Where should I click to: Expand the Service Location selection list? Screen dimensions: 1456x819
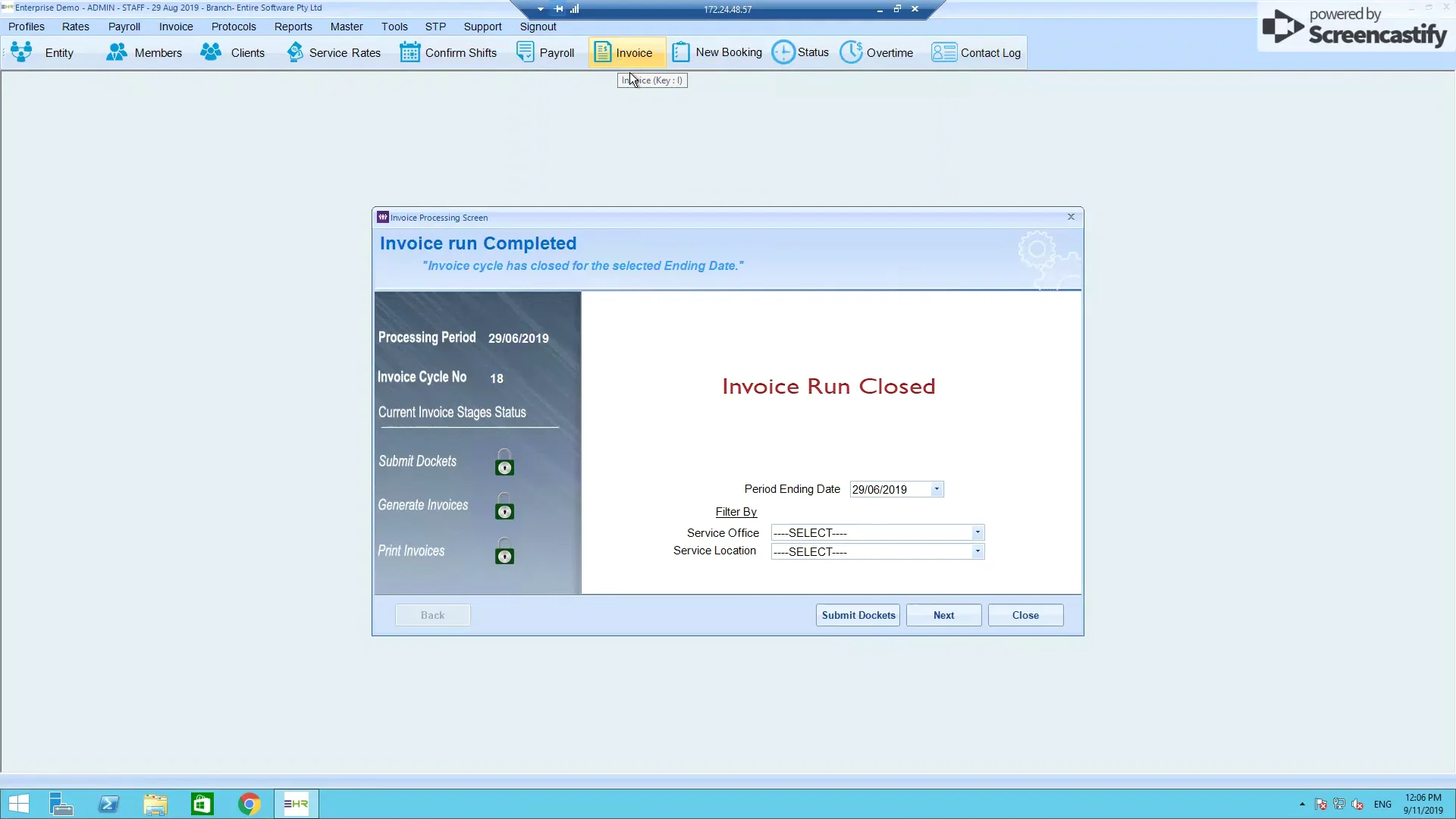pyautogui.click(x=977, y=551)
